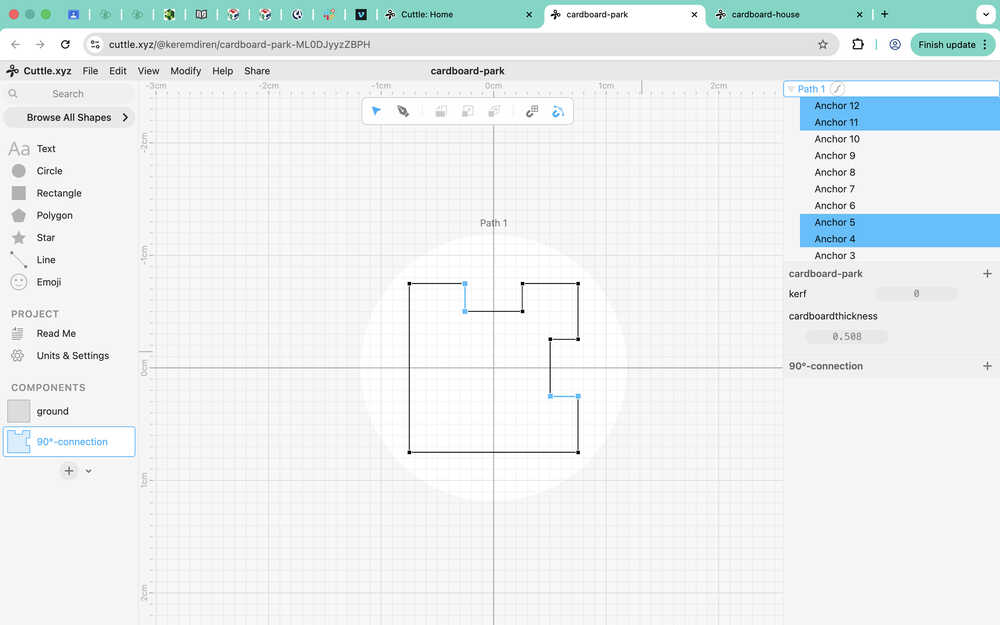
Task: Select the arrow Select tool
Action: coord(376,112)
